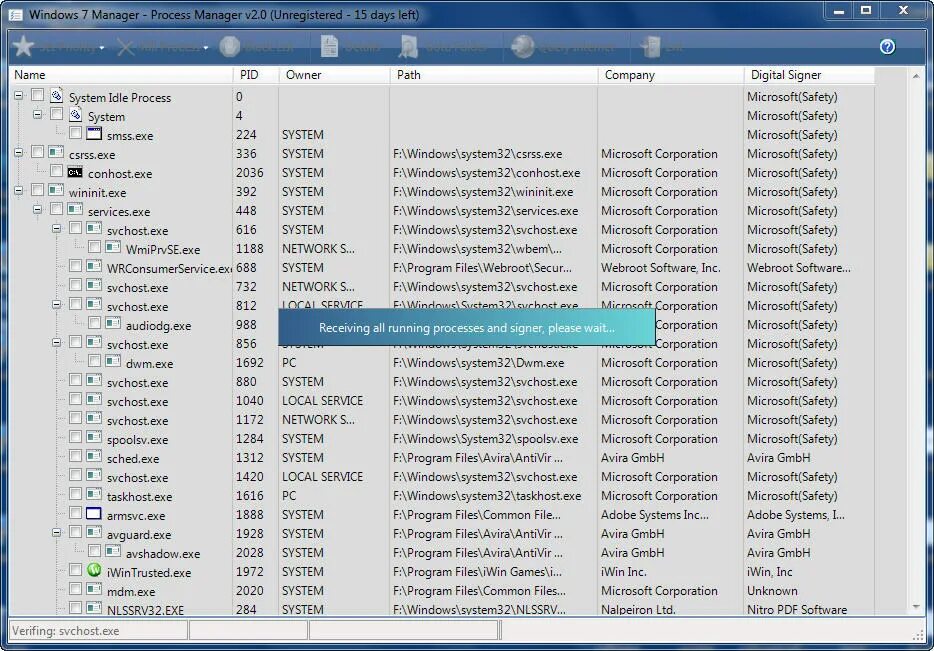Click the Exit door icon in toolbar

tap(650, 46)
